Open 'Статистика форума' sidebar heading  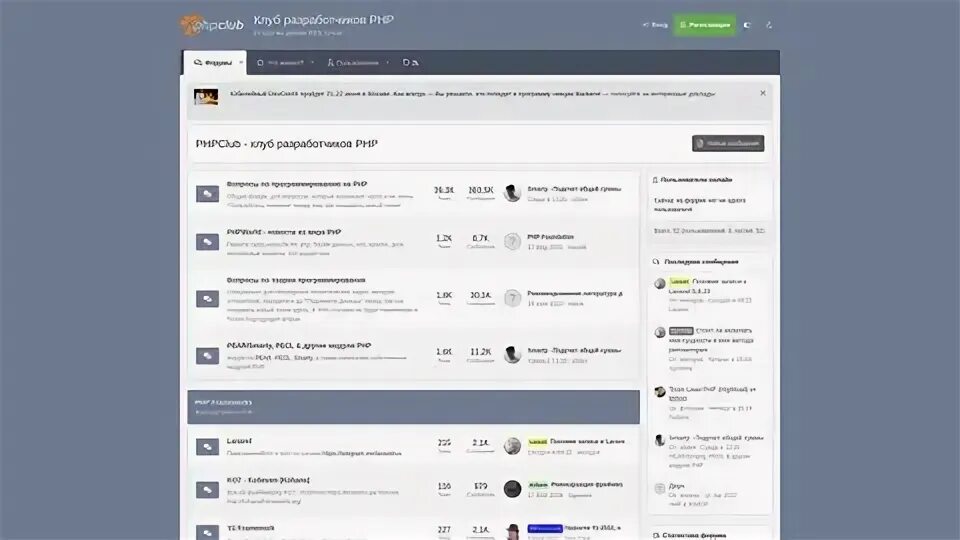coord(693,535)
